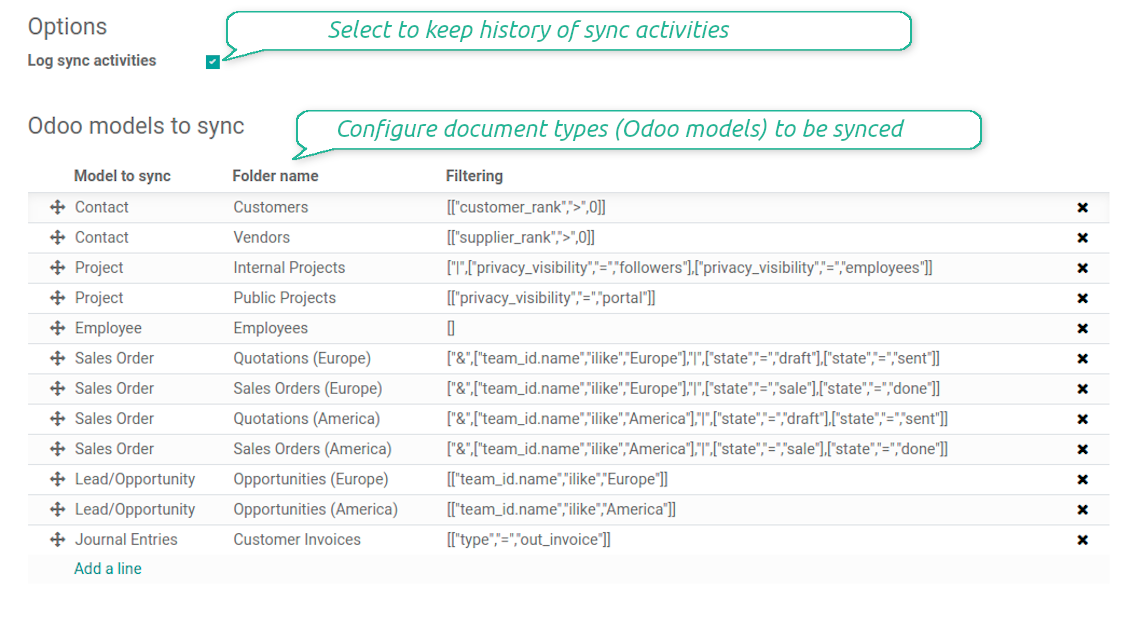Toggle the Log sync activities checkbox
Viewport: 1130px width, 628px height.
(x=212, y=61)
